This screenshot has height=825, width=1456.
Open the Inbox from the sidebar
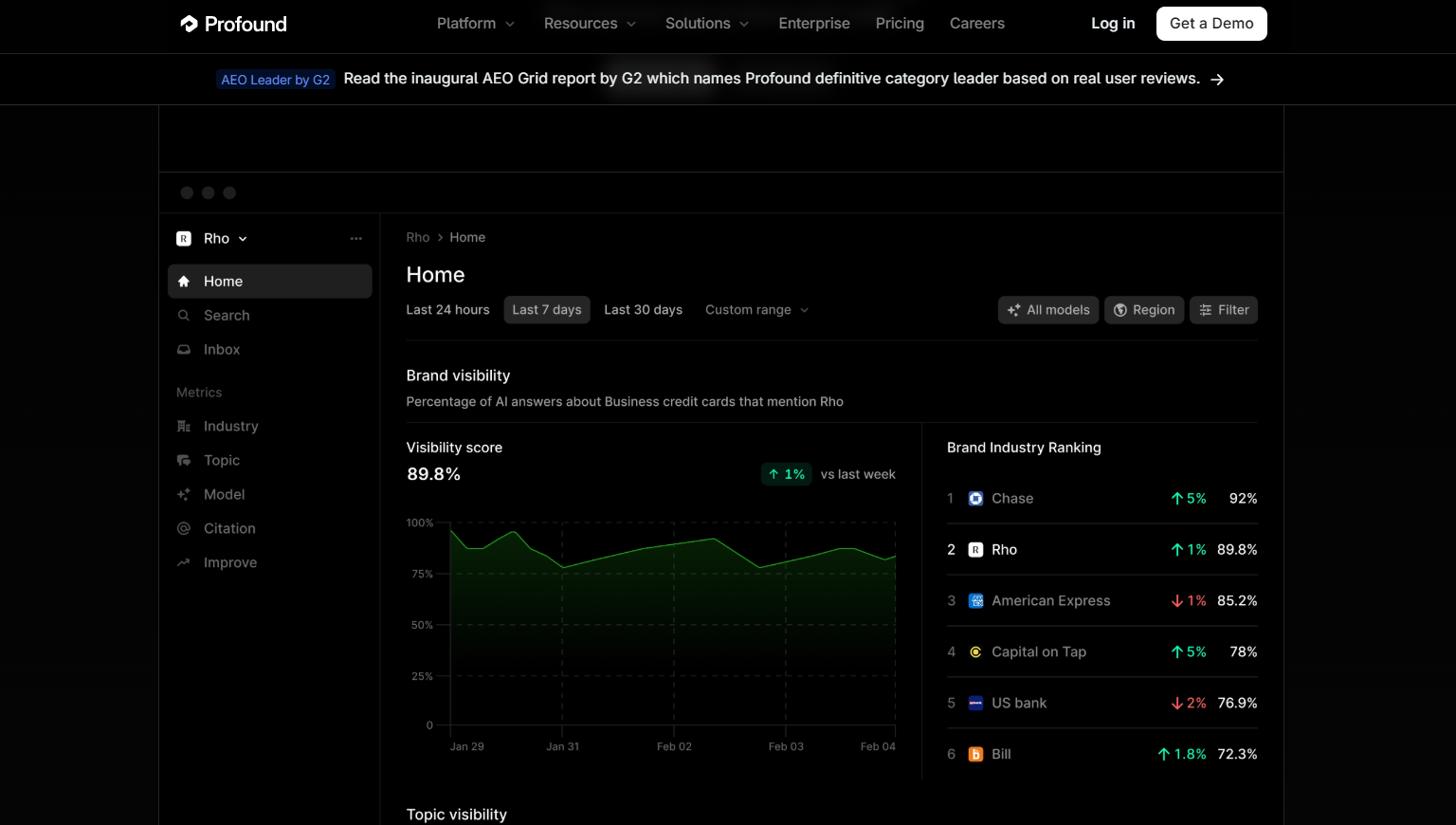221,349
